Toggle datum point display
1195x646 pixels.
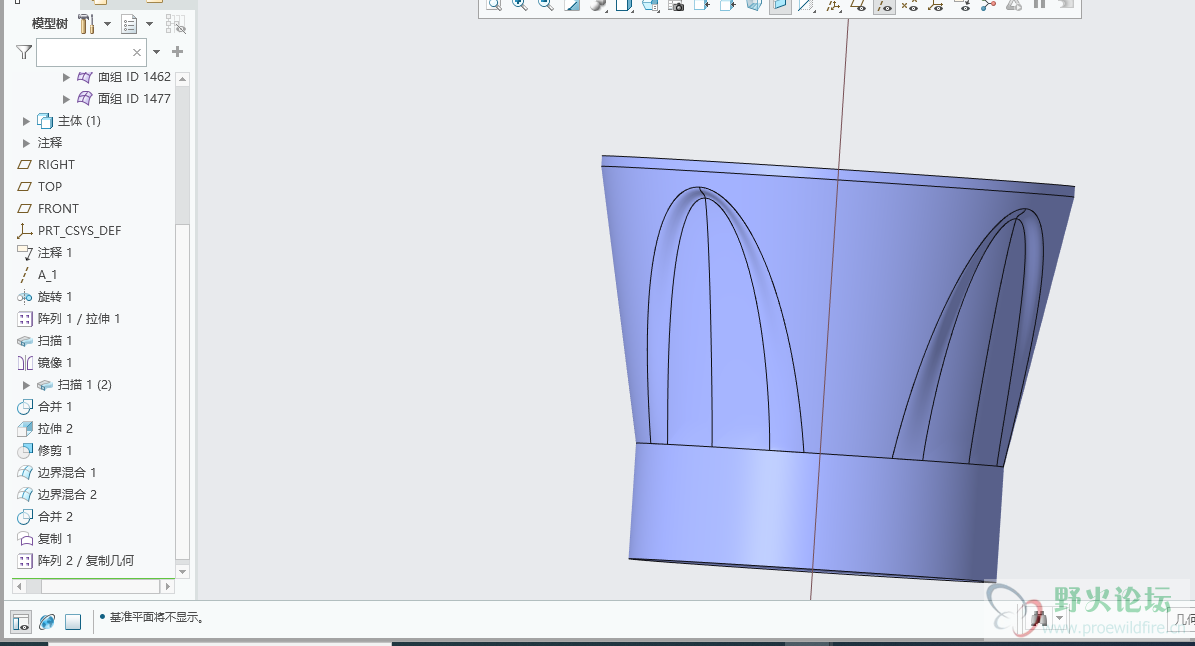[909, 5]
